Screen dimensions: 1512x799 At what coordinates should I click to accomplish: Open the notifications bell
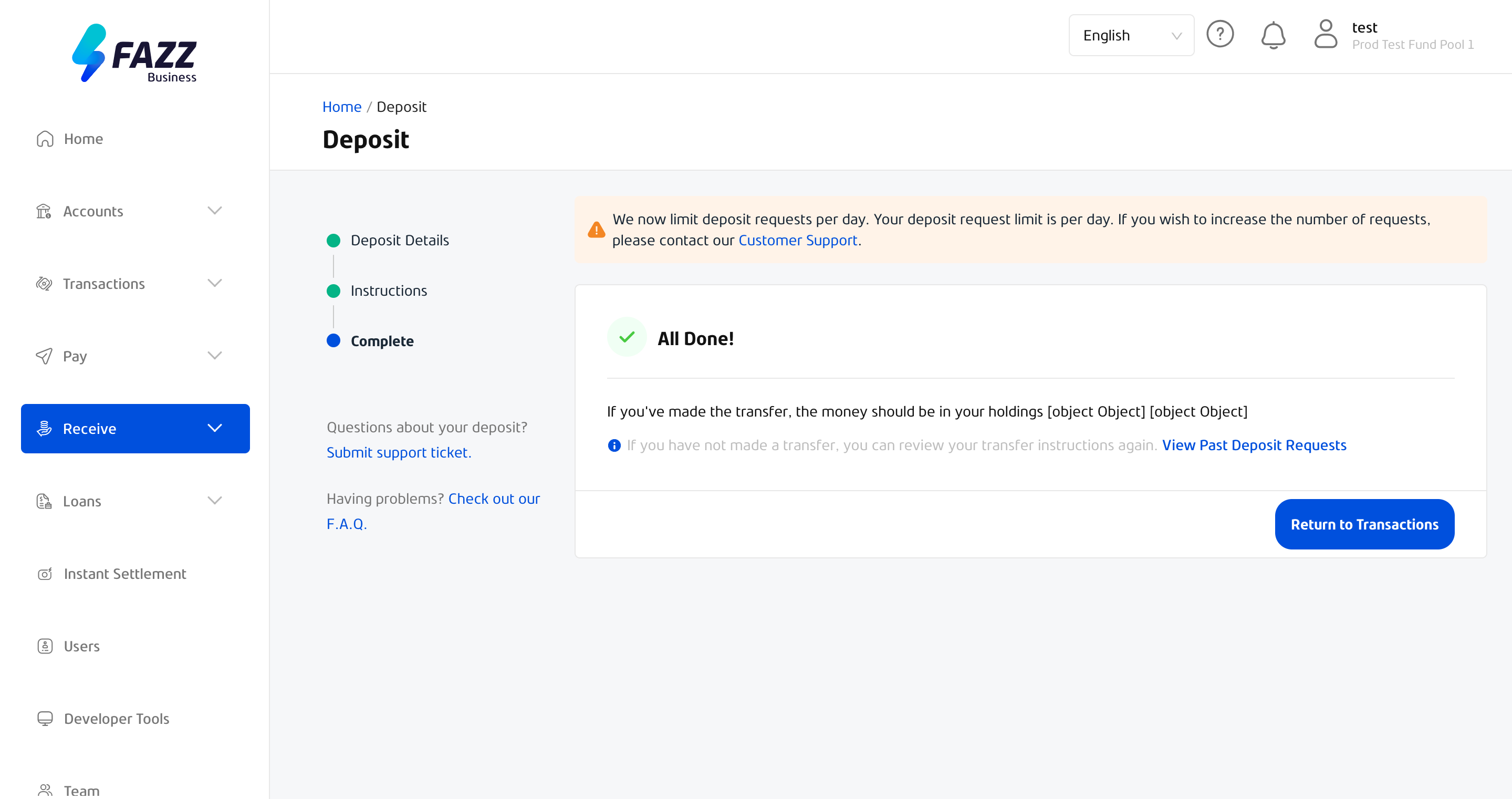click(x=1273, y=35)
